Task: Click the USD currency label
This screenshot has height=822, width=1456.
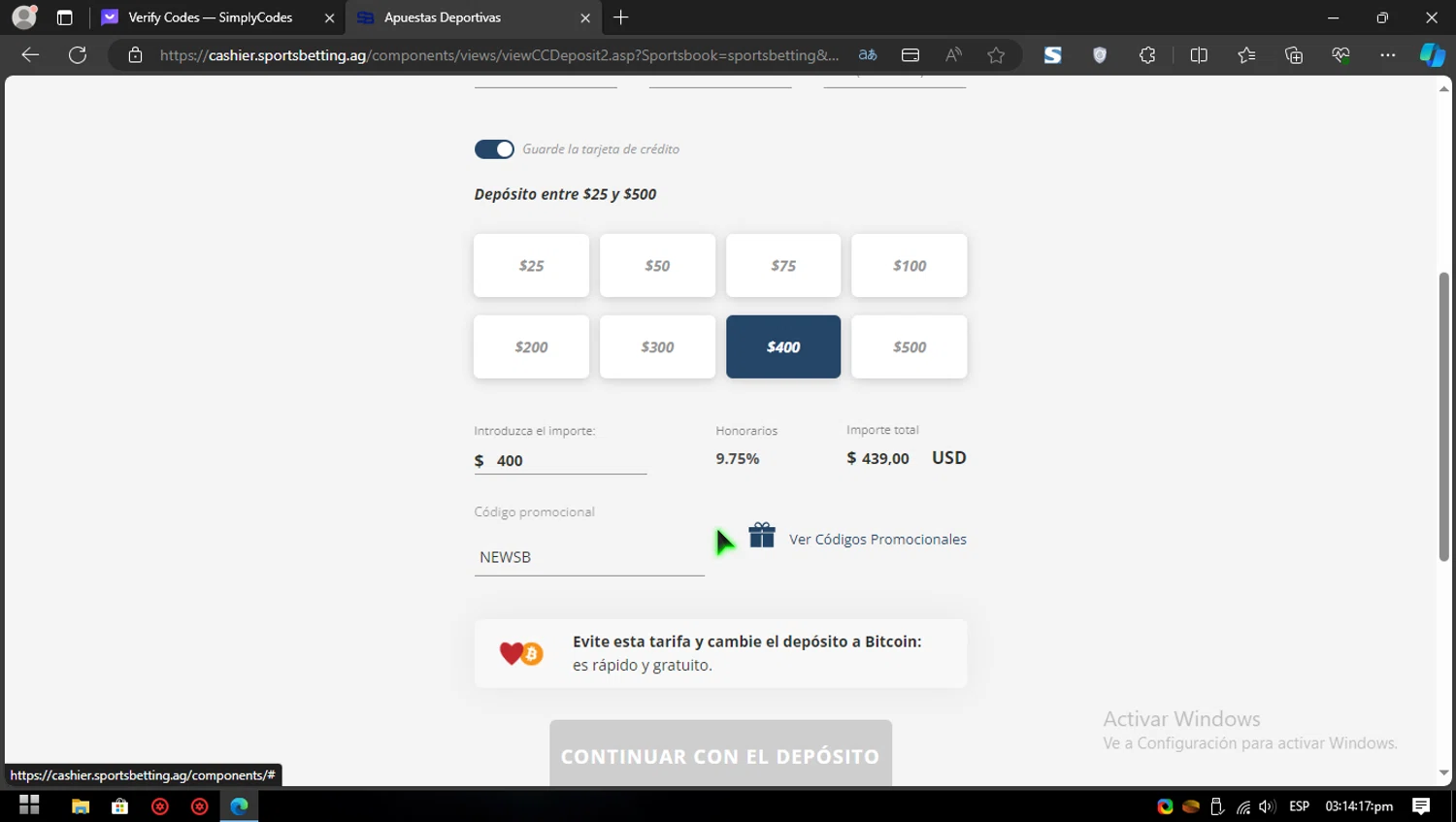Action: tap(949, 458)
